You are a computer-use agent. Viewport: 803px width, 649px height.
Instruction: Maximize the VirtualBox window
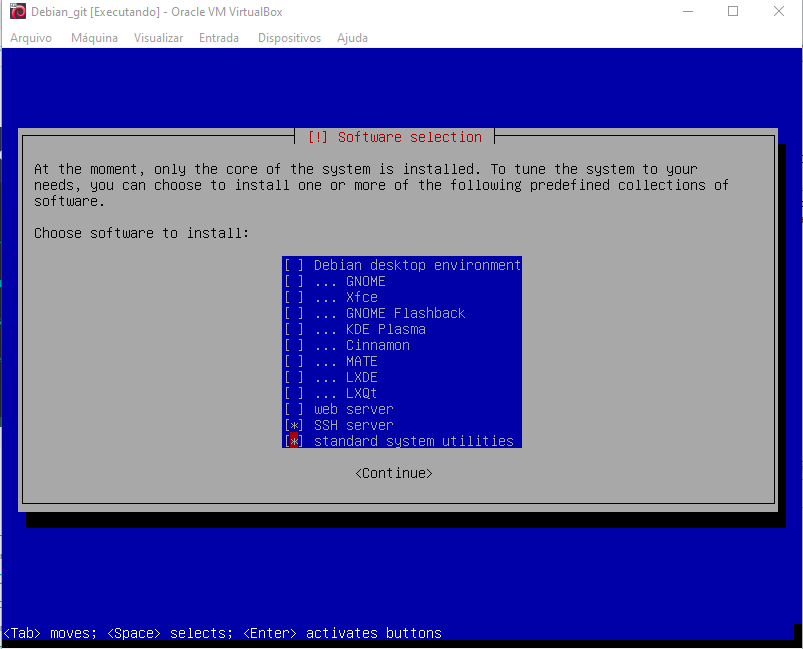[733, 11]
